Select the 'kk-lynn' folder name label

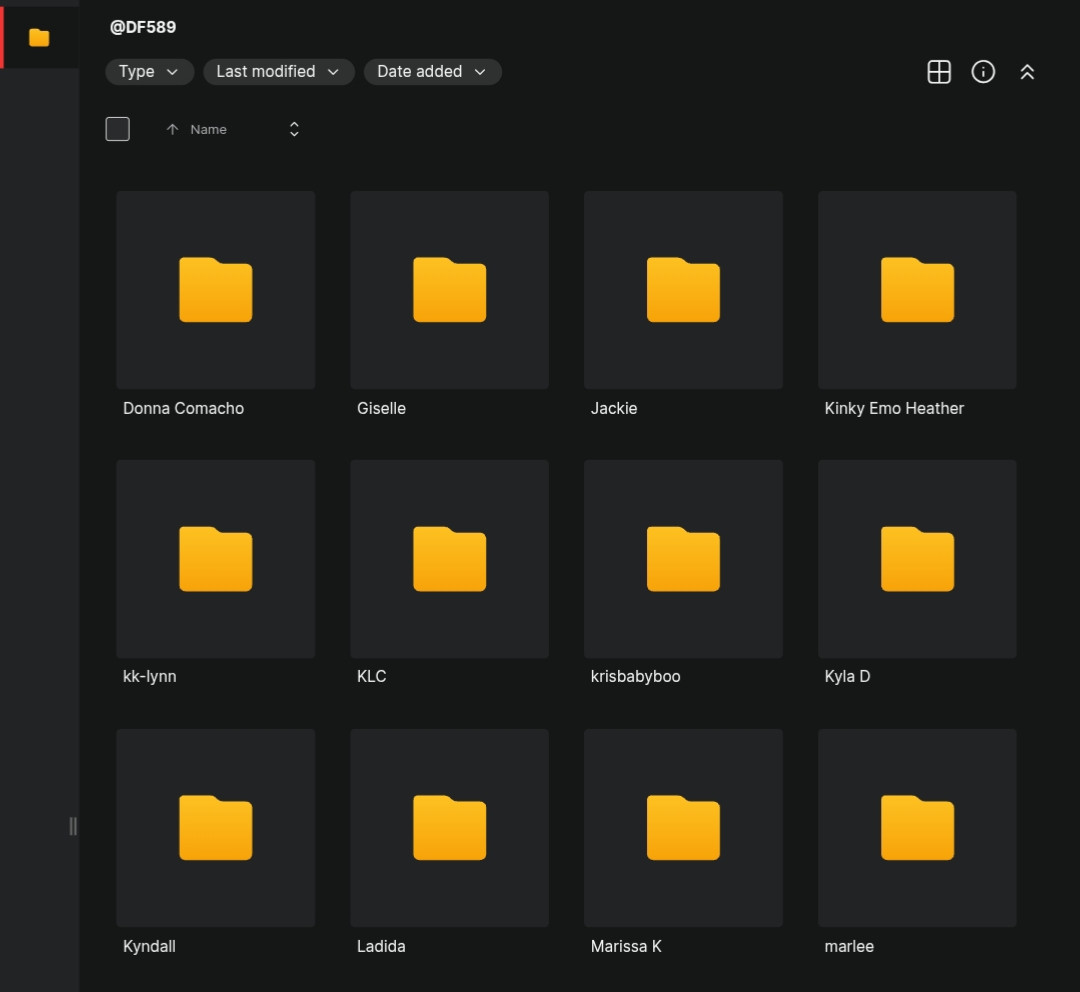pyautogui.click(x=149, y=676)
